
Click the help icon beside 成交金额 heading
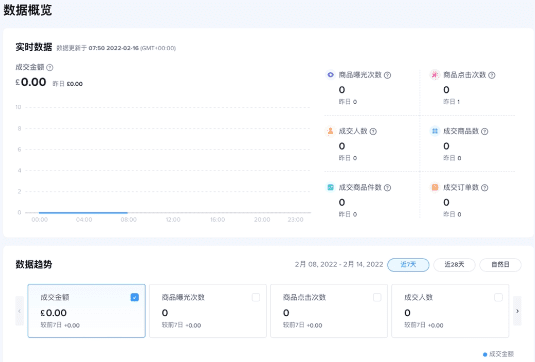[50, 68]
